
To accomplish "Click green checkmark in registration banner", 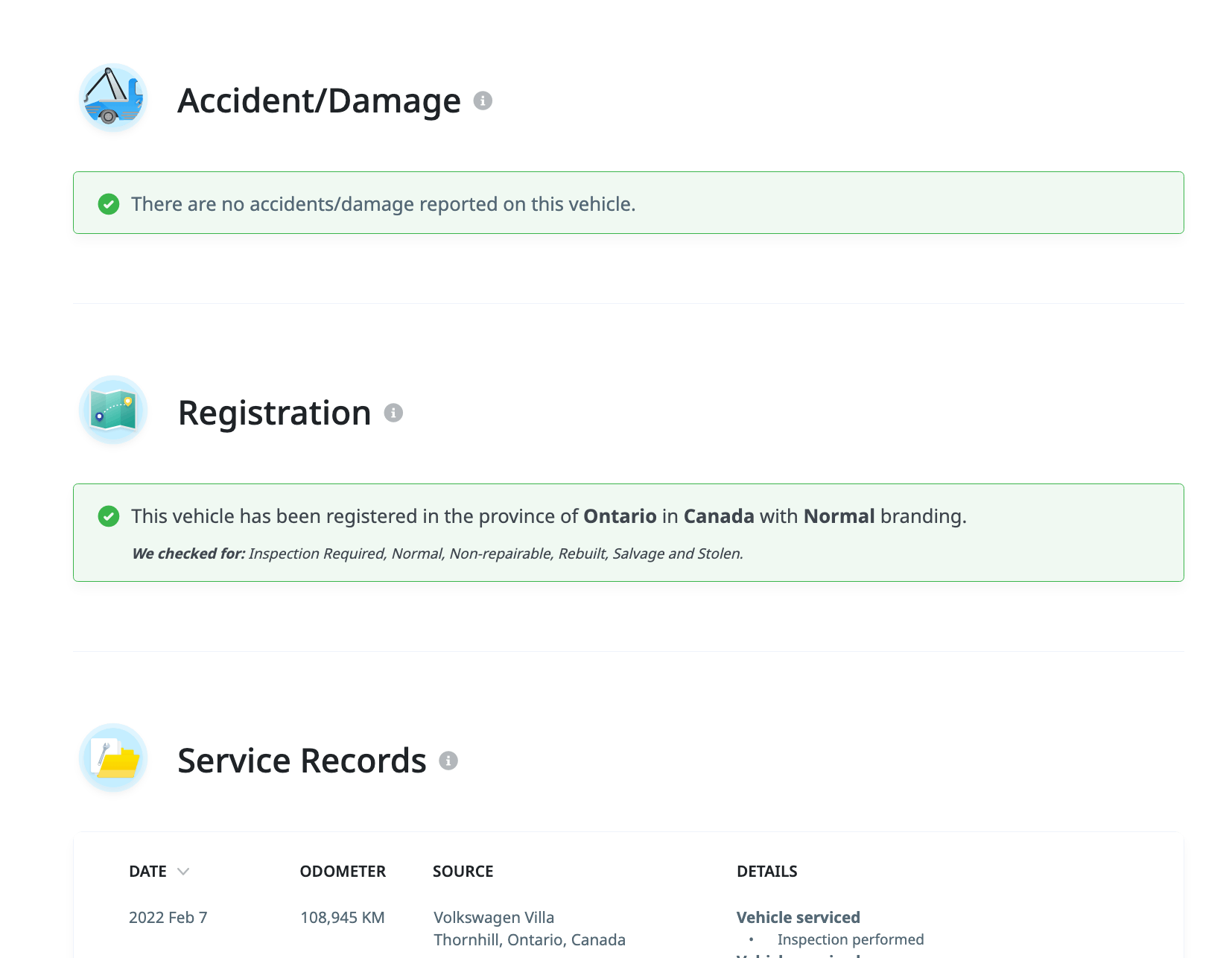I will [109, 516].
